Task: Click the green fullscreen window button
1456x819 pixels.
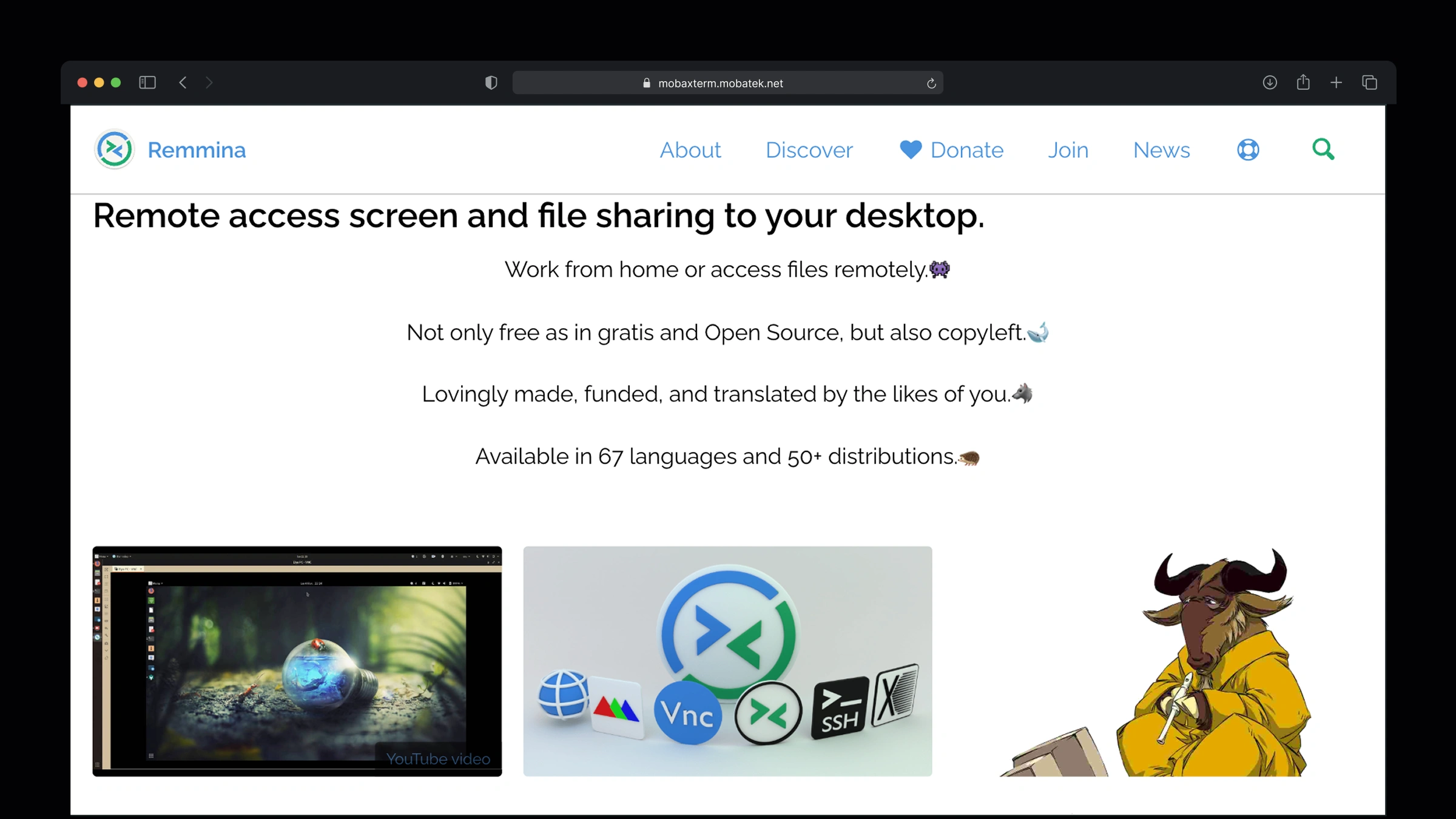Action: 116,83
